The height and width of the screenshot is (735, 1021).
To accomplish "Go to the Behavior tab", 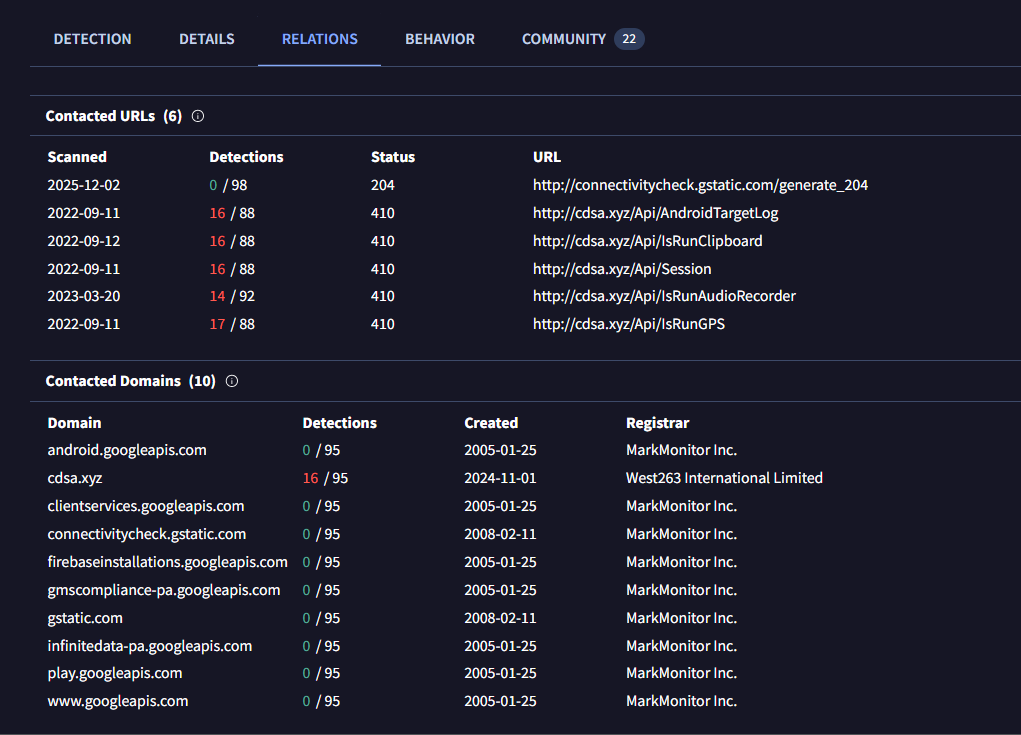I will click(x=440, y=39).
